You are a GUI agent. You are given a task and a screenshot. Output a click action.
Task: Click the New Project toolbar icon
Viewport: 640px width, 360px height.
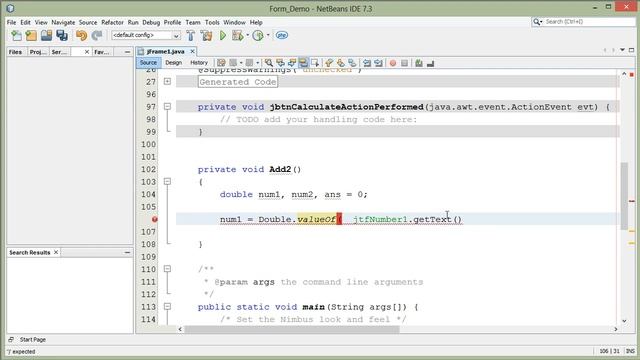point(31,36)
